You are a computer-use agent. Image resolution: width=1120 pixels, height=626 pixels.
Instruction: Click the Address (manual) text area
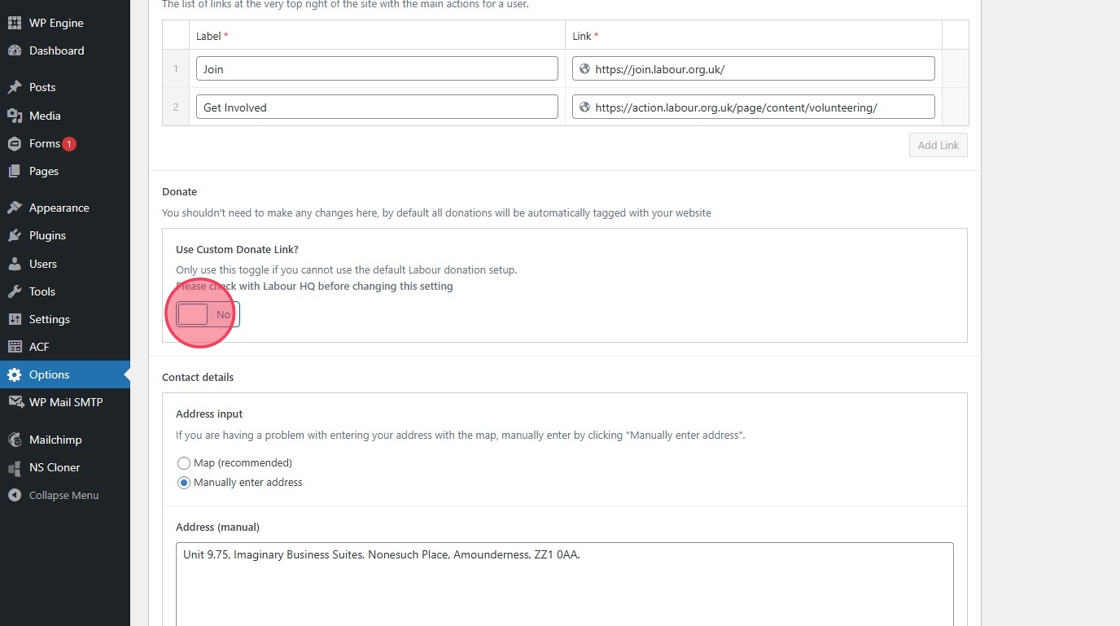point(564,583)
